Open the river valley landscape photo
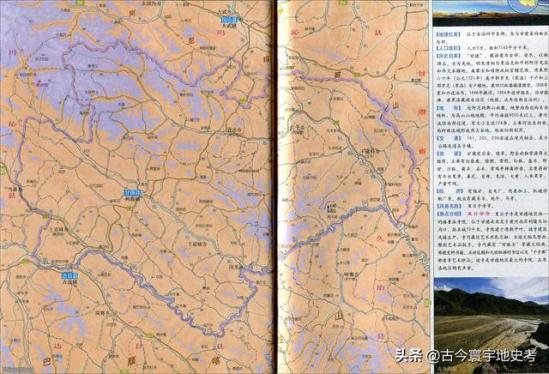Screen dimensions: 549x374 [491, 326]
